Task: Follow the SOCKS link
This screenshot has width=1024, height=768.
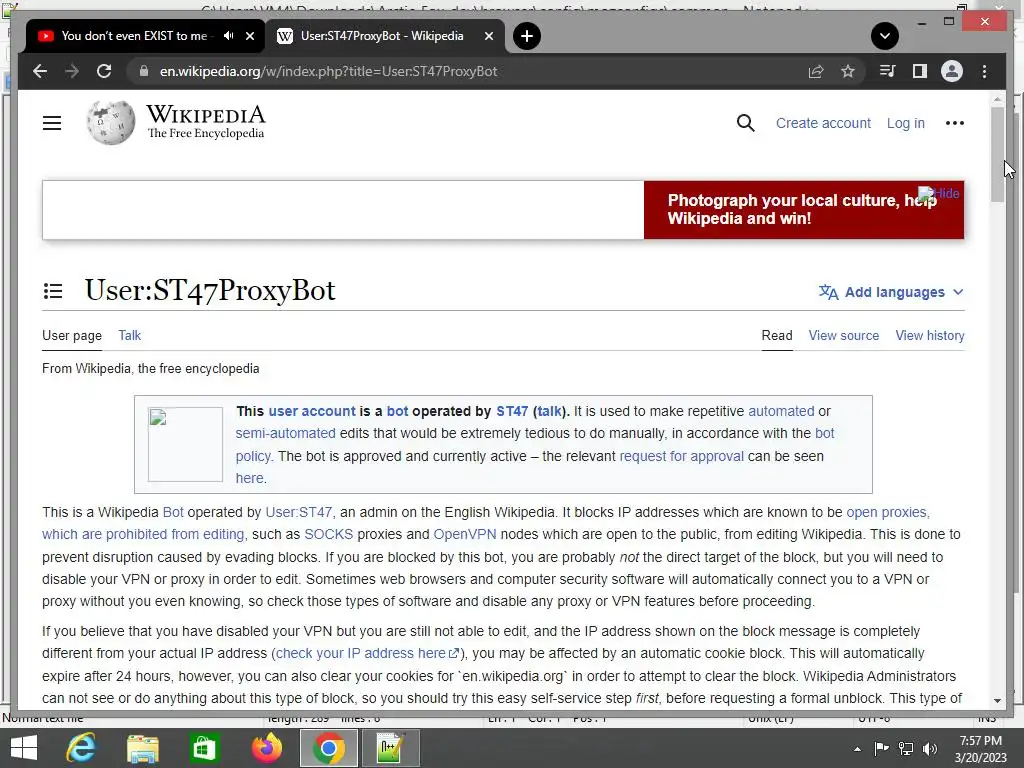Action: pos(328,534)
